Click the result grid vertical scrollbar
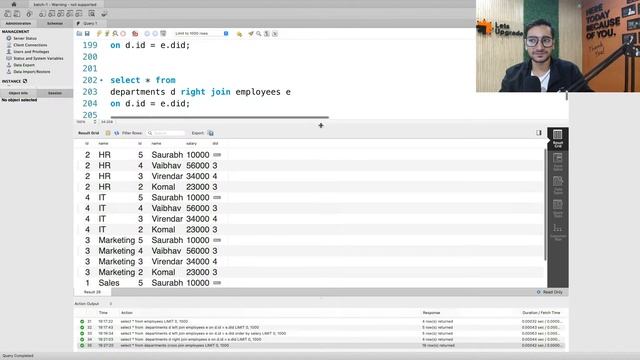 point(545,204)
